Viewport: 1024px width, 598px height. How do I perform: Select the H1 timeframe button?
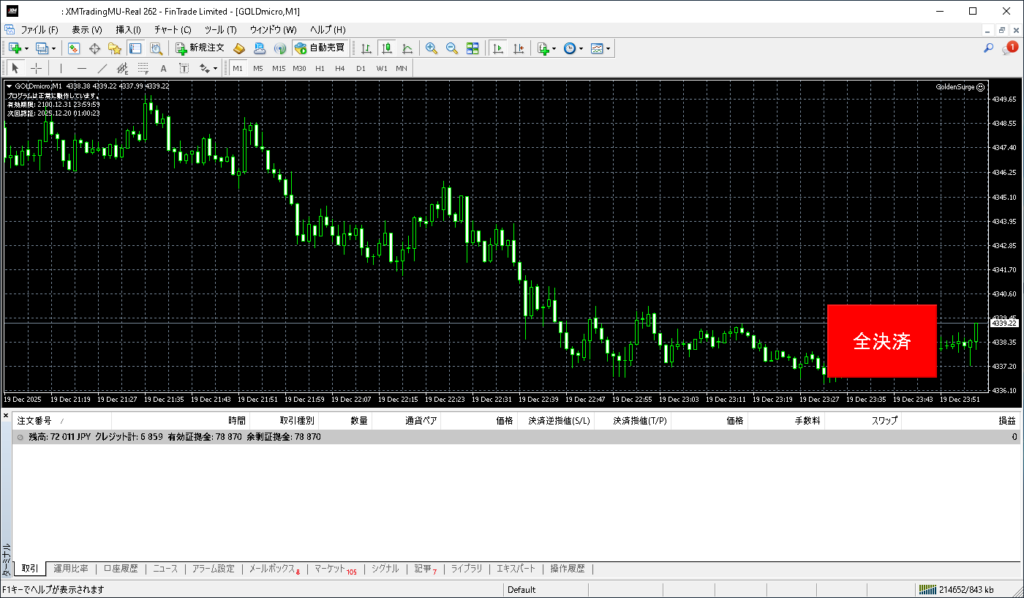pyautogui.click(x=320, y=68)
